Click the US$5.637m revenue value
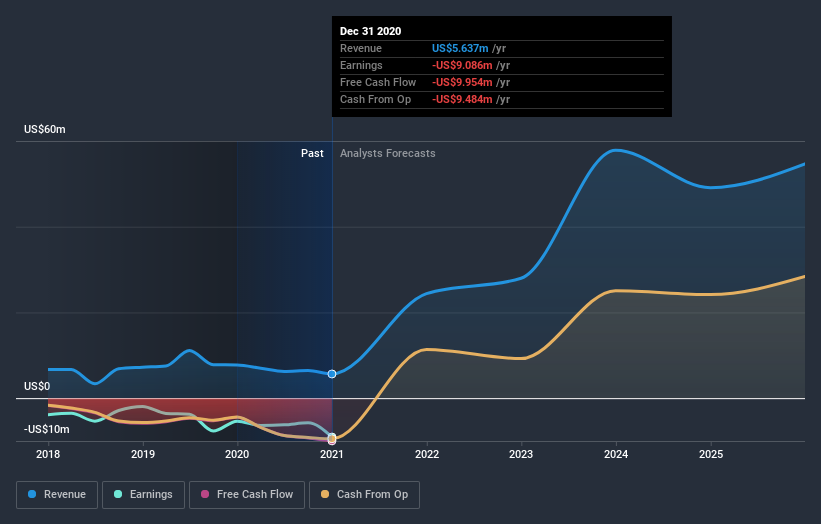The height and width of the screenshot is (524, 821). (x=460, y=48)
